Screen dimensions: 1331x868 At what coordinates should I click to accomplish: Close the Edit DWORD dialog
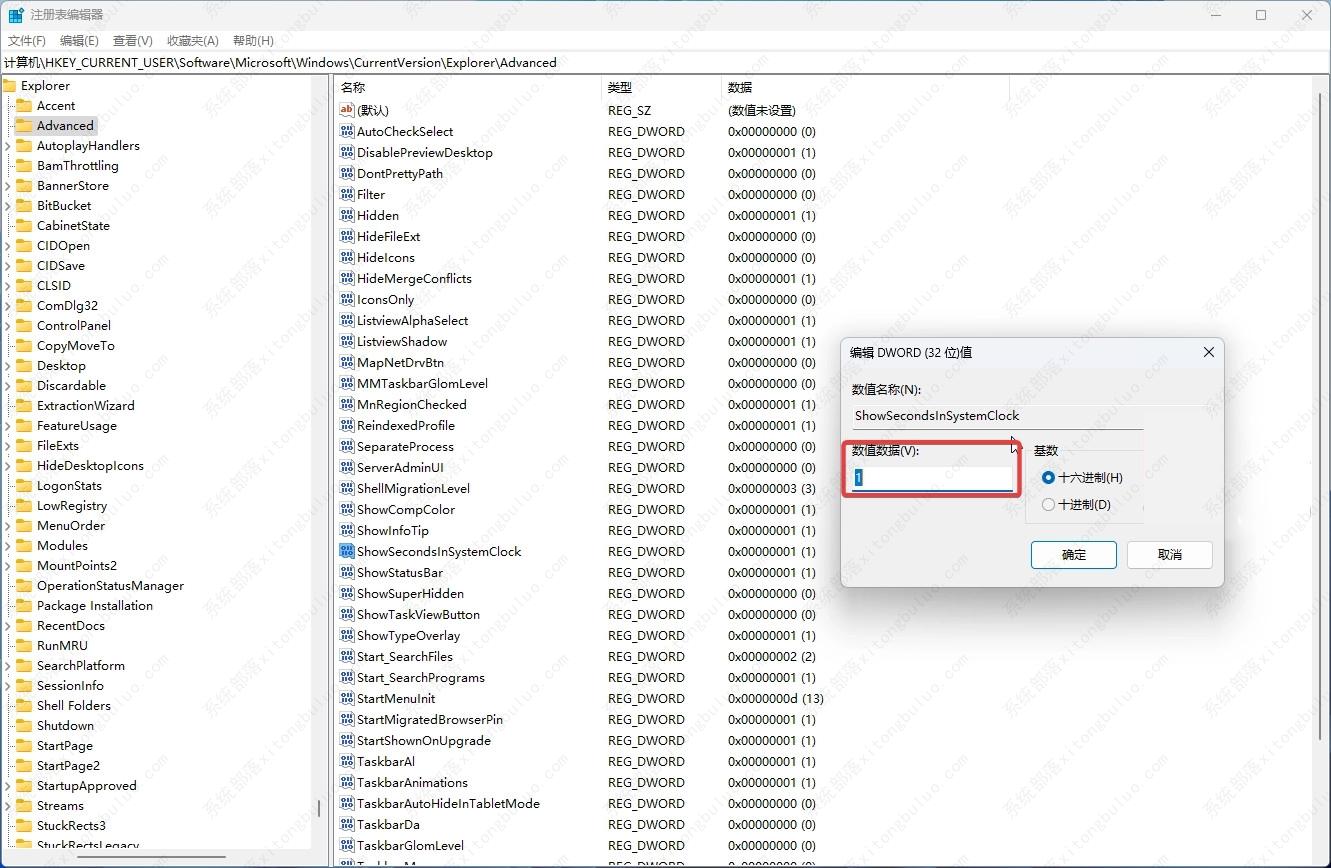pos(1208,352)
